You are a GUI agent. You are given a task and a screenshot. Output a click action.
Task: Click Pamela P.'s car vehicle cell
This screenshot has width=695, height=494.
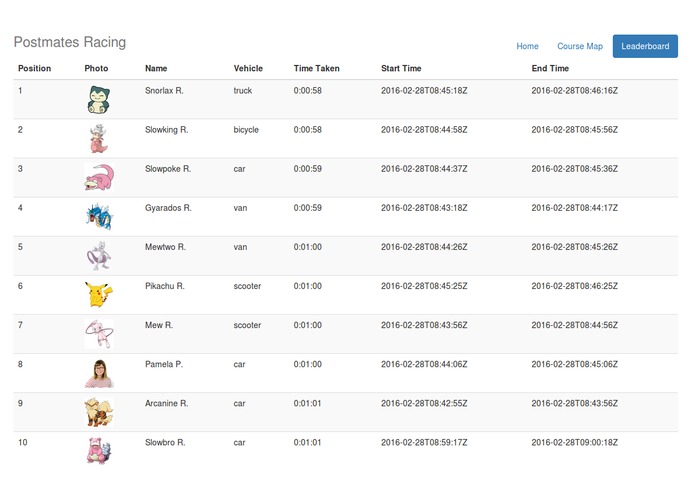pyautogui.click(x=239, y=364)
